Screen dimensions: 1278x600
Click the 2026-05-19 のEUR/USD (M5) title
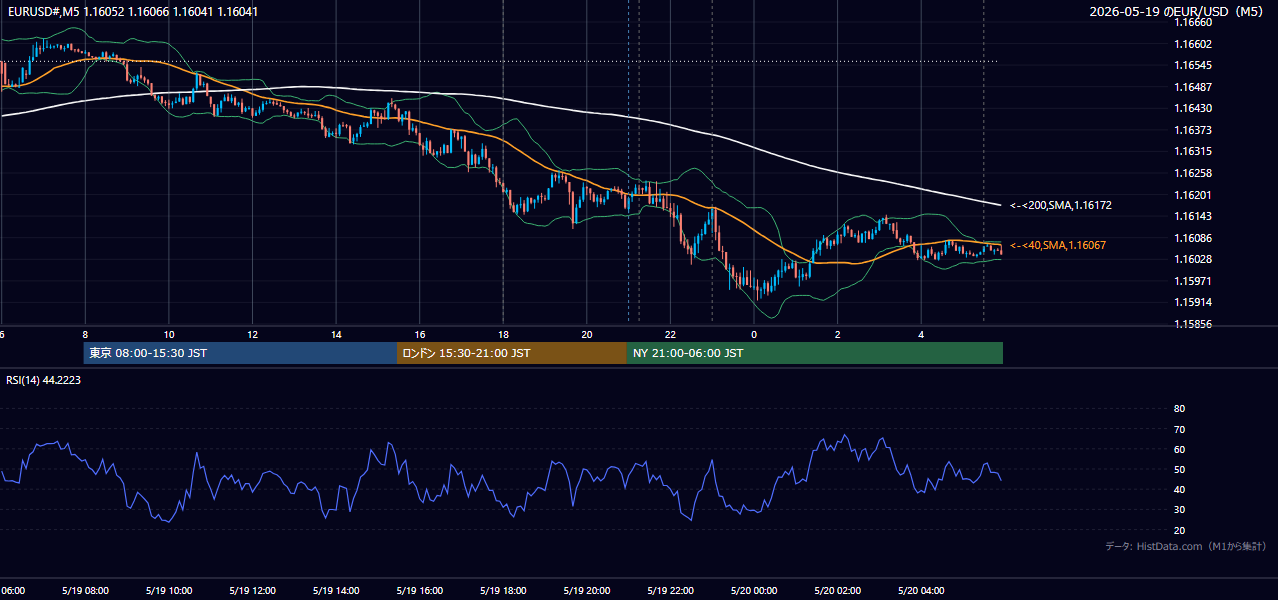(1179, 11)
